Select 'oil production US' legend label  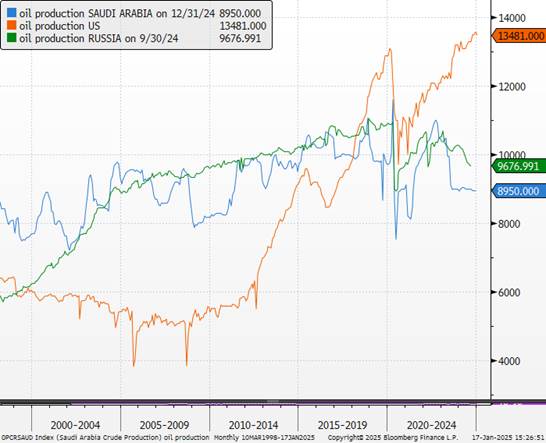pyautogui.click(x=60, y=26)
